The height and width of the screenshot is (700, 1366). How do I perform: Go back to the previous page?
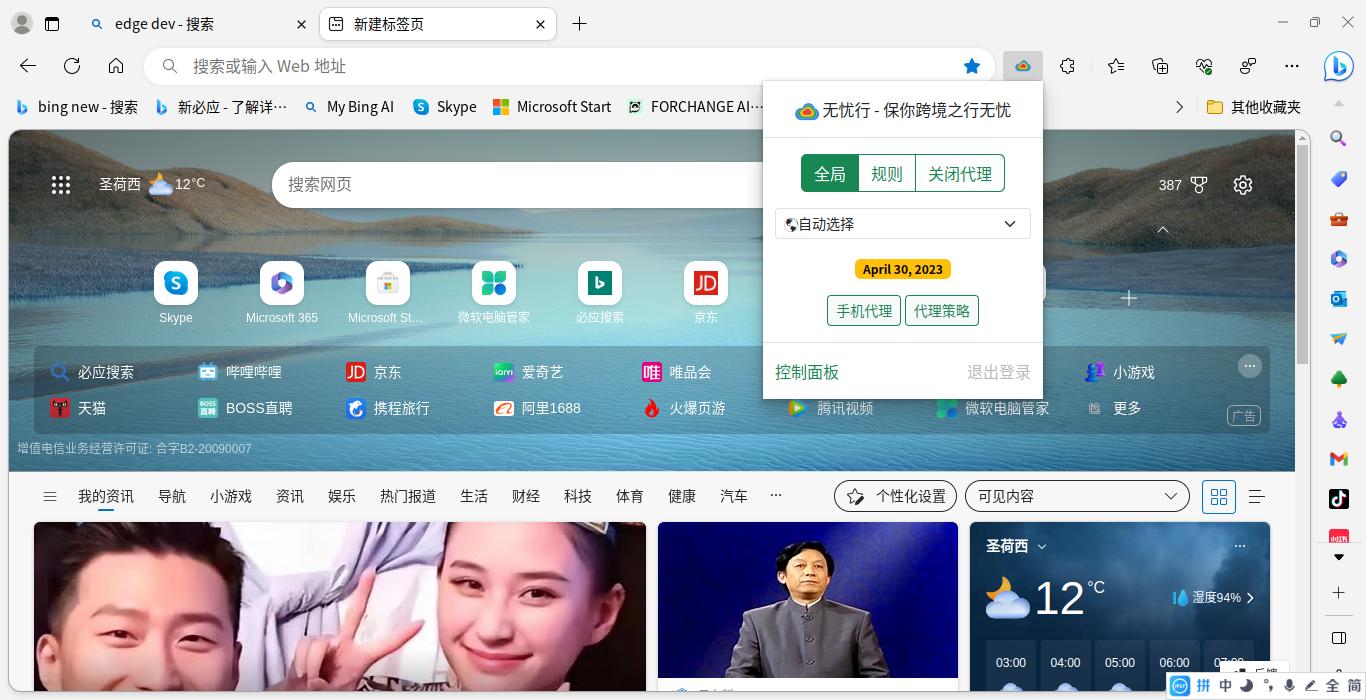(x=28, y=66)
